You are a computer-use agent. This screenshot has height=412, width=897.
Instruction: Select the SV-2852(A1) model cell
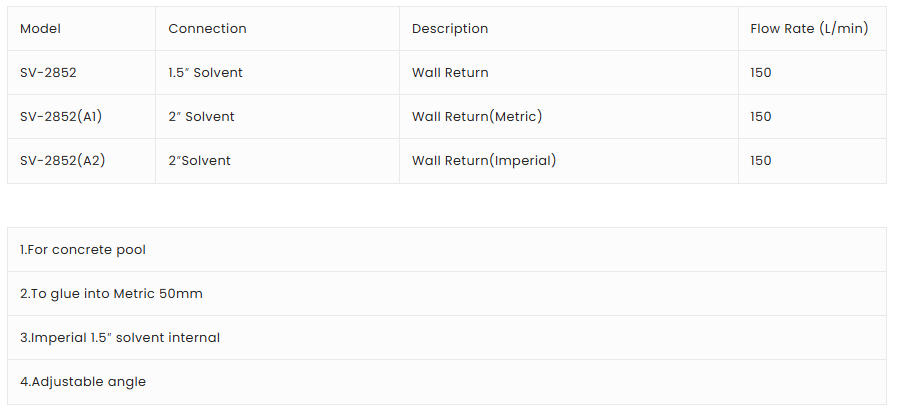pos(61,117)
